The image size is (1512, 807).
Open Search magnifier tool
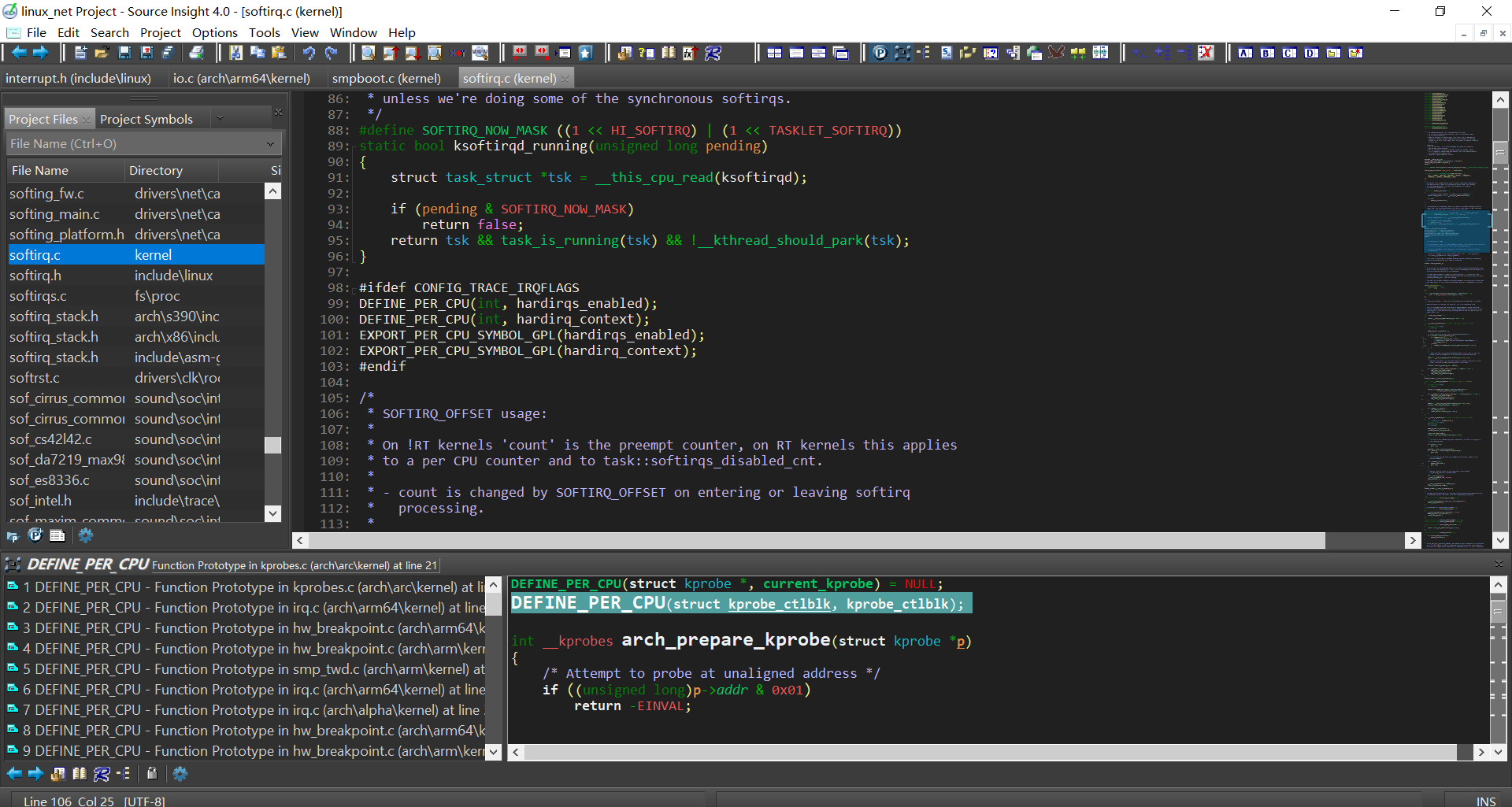(368, 53)
